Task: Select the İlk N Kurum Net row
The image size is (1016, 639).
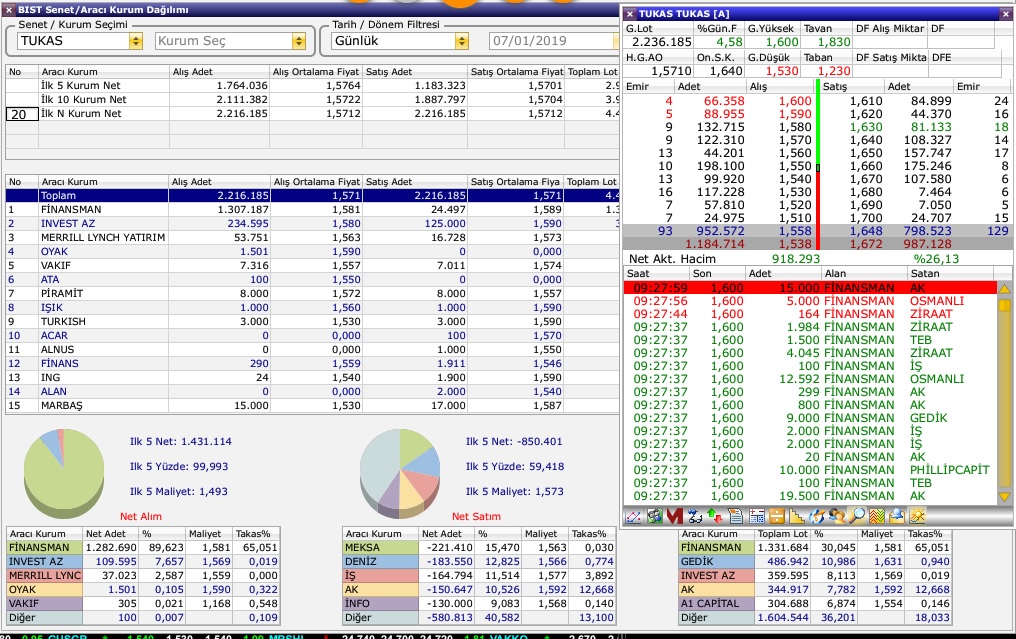Action: (312, 114)
